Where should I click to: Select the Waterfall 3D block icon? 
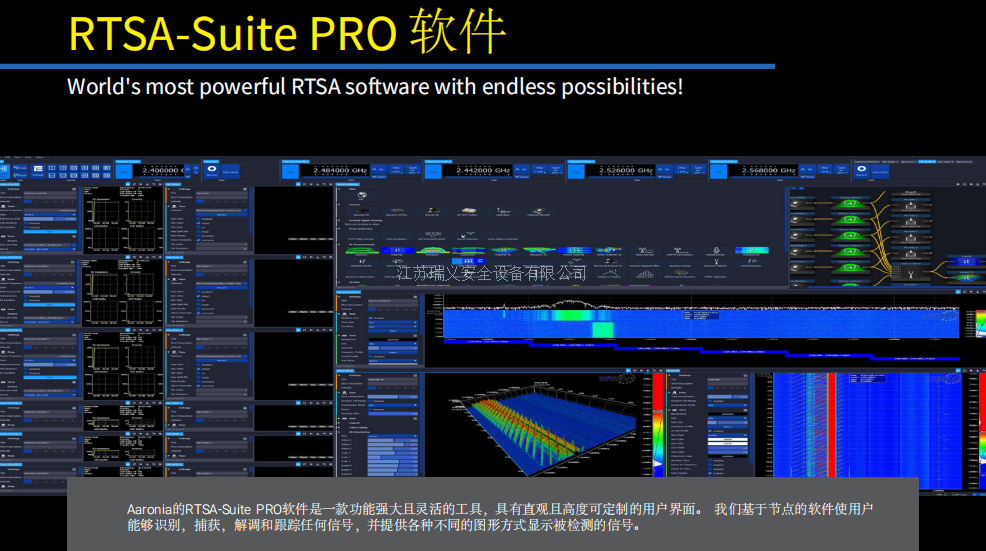click(504, 251)
